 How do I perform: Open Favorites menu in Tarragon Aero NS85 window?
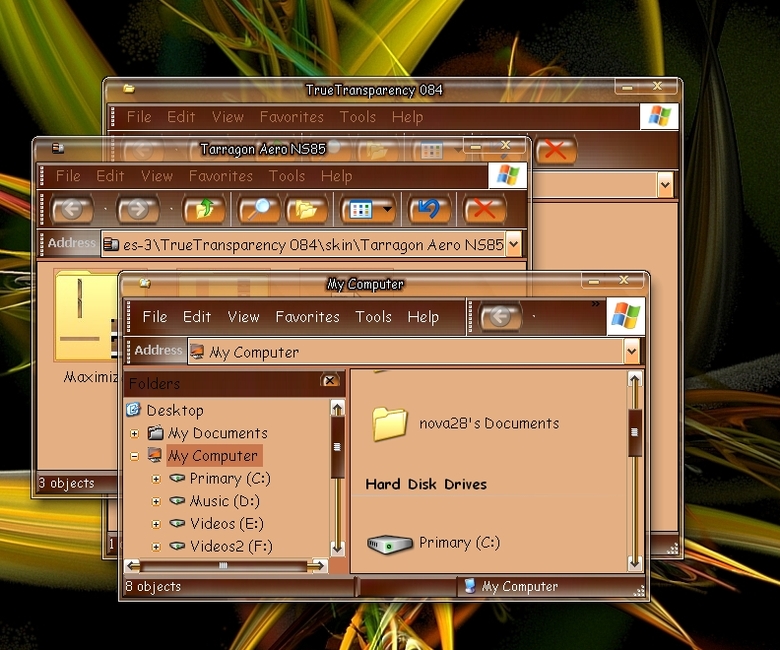[x=221, y=176]
